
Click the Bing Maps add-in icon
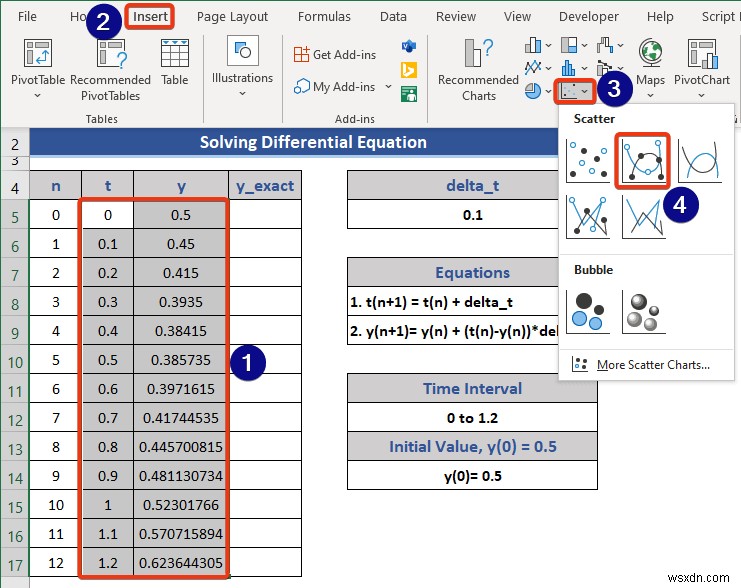tap(409, 70)
